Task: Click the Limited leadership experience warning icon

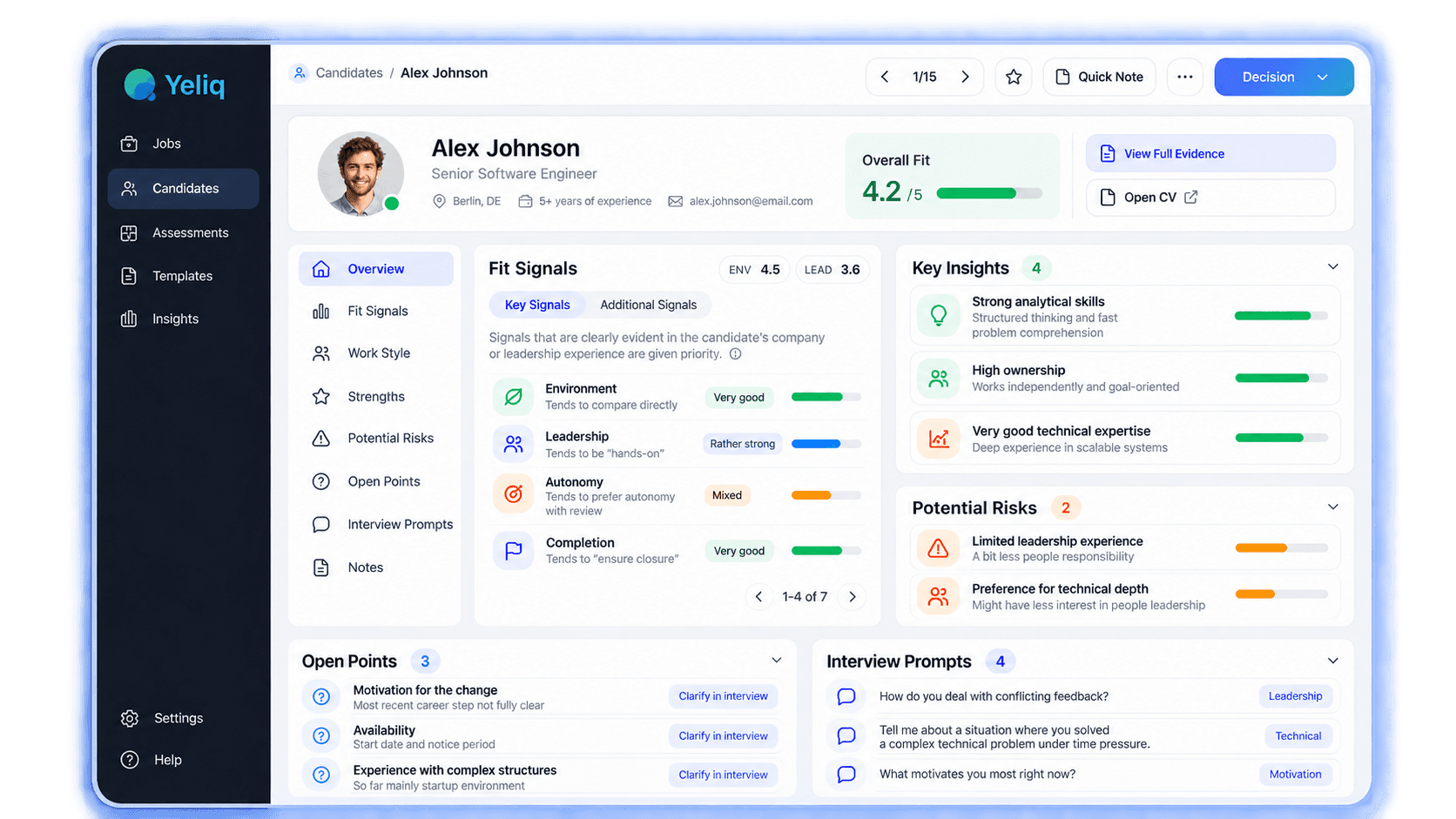Action: click(938, 548)
